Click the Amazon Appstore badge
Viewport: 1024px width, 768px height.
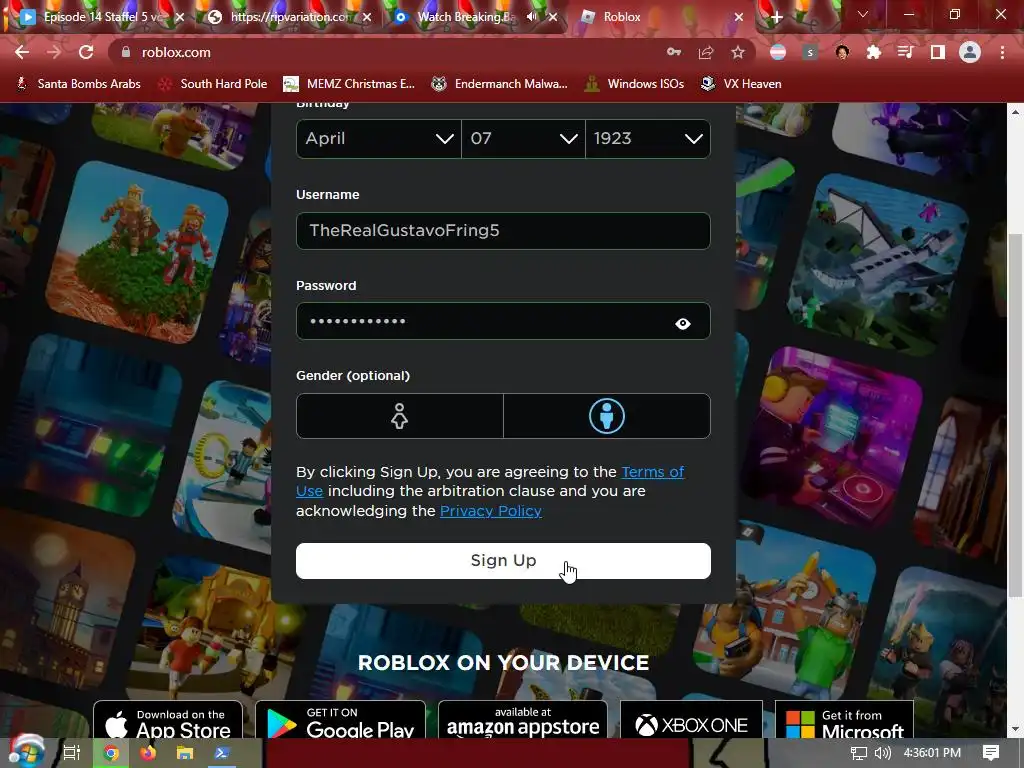523,720
